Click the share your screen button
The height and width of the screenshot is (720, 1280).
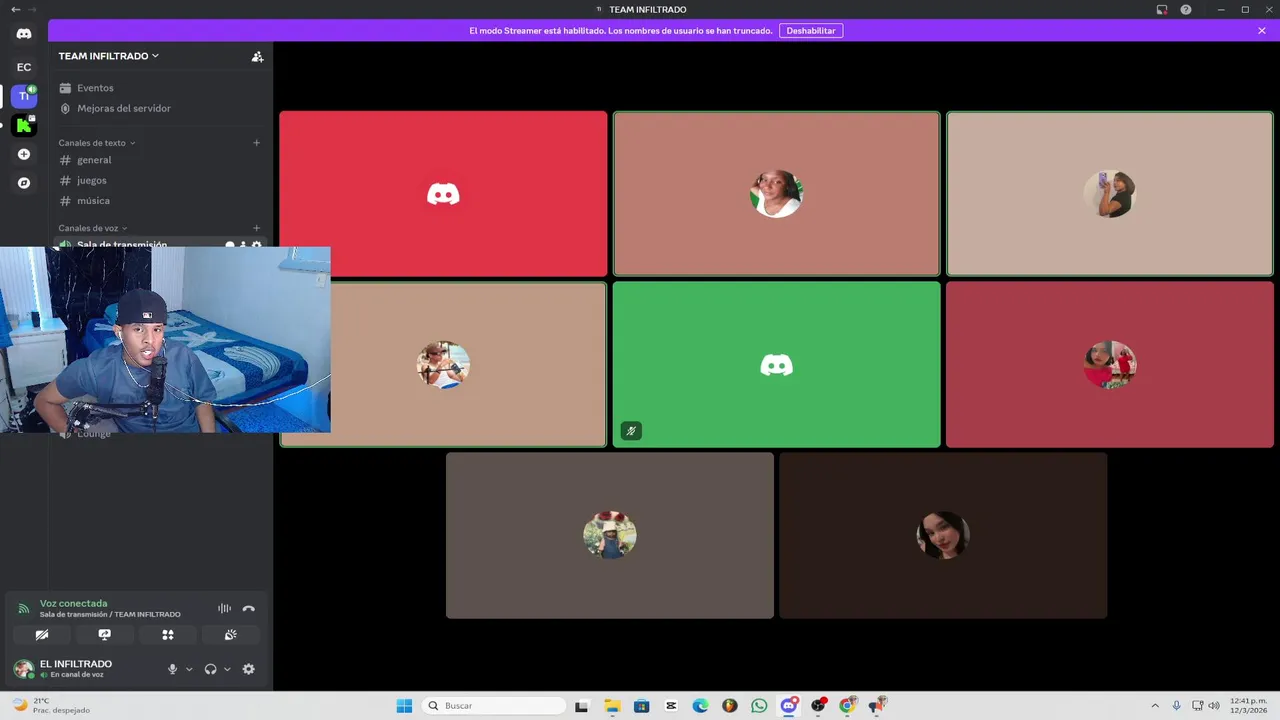104,635
